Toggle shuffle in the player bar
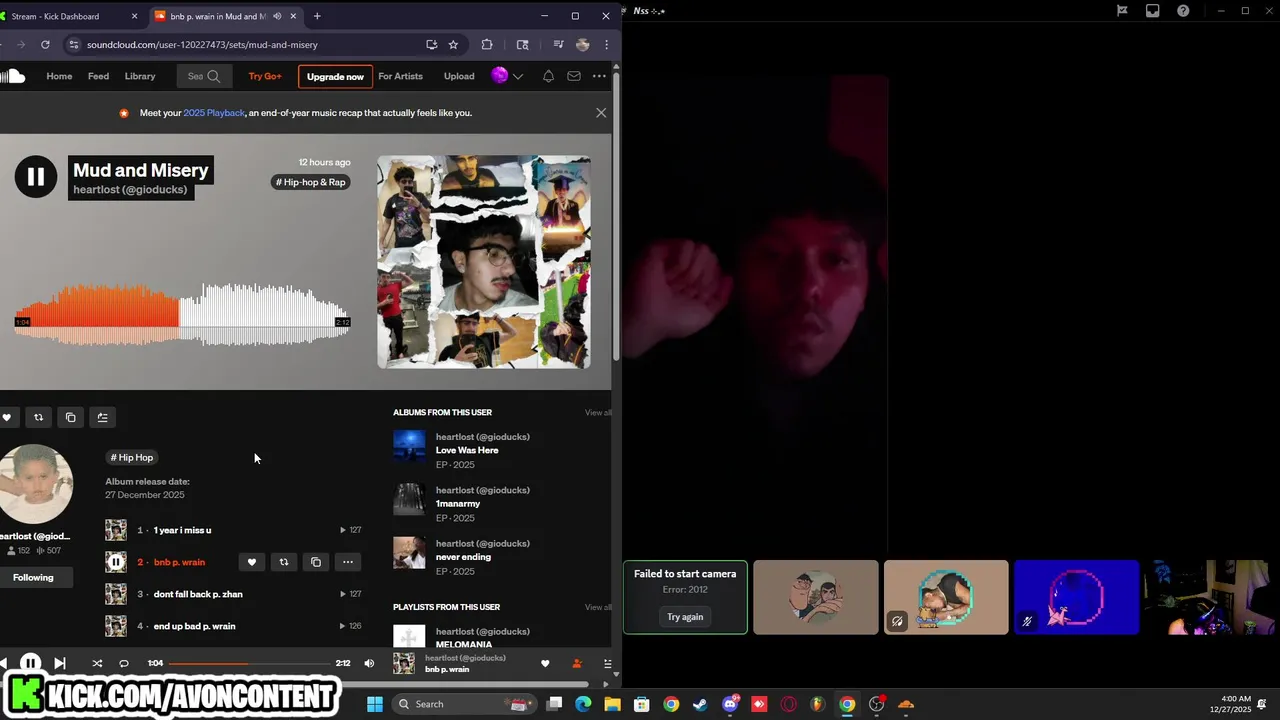 (97, 663)
